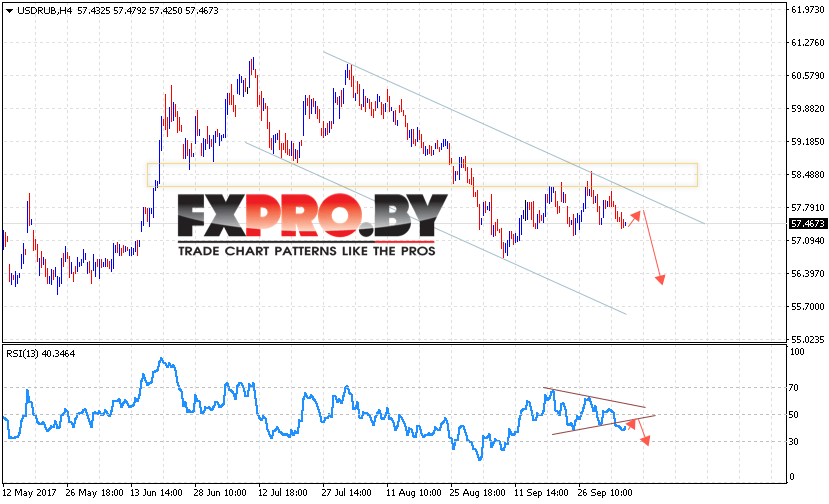
Task: Open the chart dropdown triangle beside USDRUB,H4
Action: 9,11
